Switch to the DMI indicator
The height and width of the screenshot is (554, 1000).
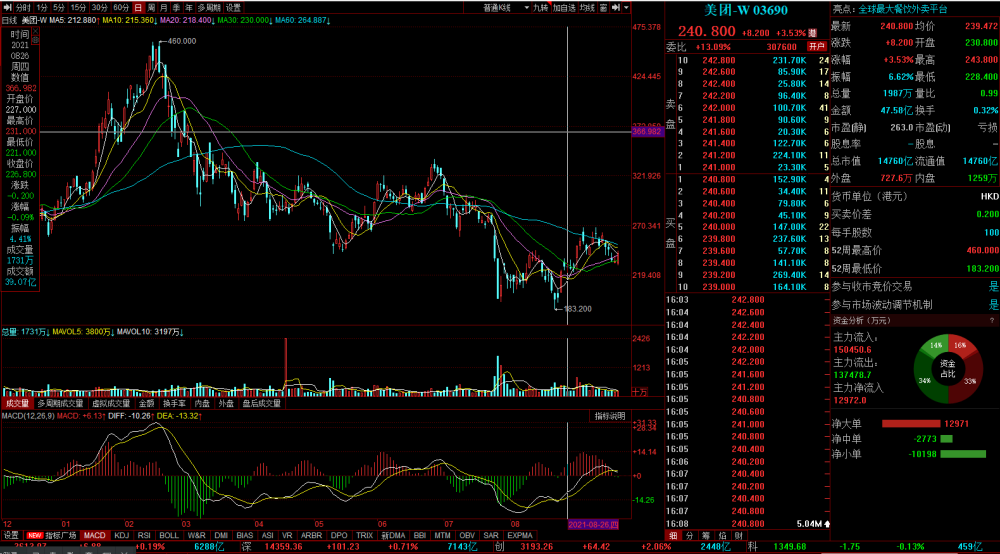coord(221,536)
